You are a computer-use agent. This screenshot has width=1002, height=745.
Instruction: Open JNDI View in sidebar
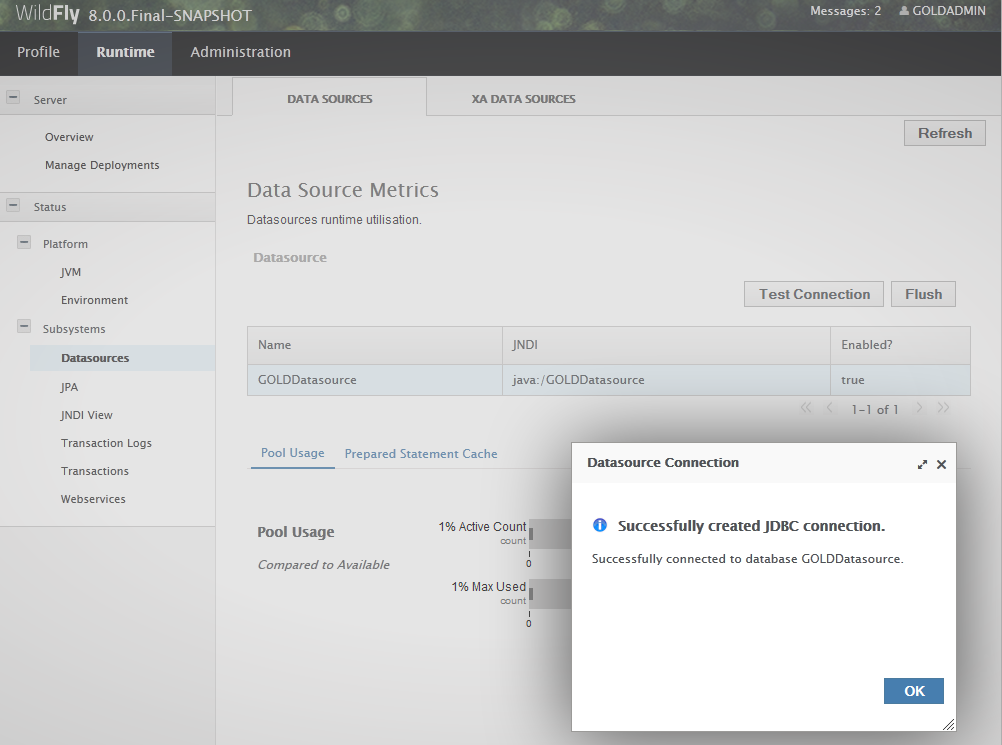[x=87, y=415]
